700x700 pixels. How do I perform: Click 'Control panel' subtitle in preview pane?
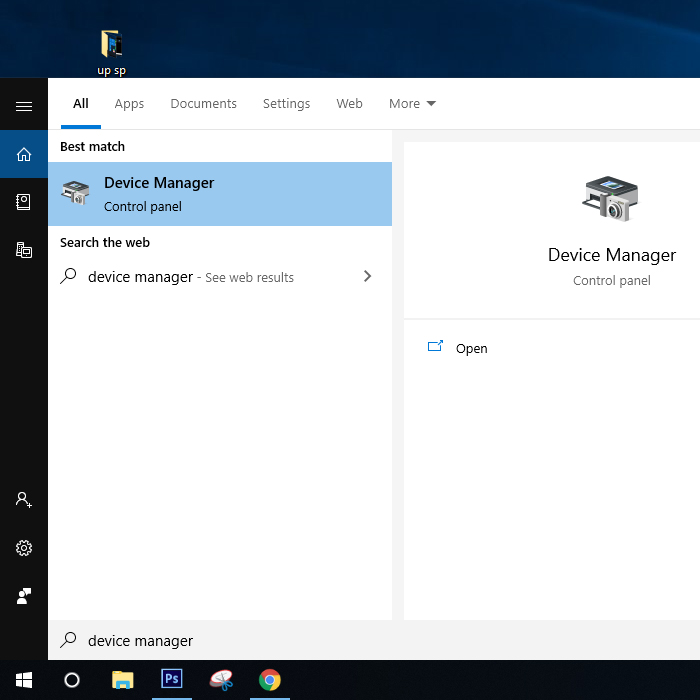coord(612,280)
